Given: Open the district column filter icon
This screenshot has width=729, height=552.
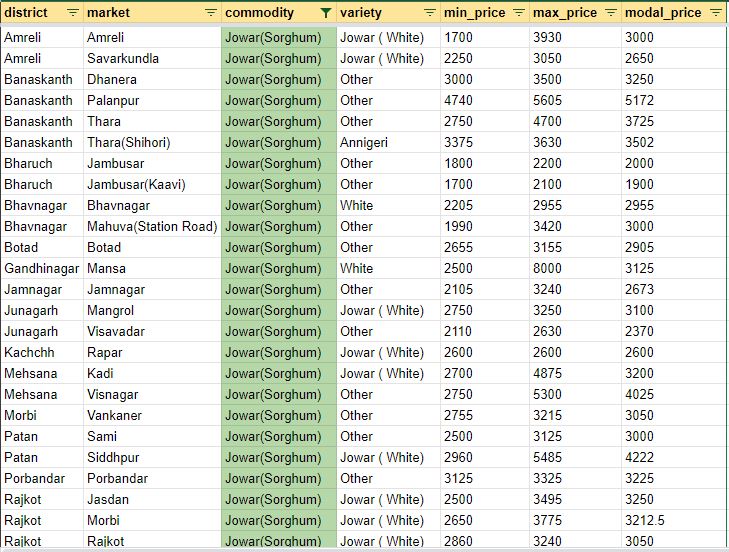Looking at the screenshot, I should point(73,13).
